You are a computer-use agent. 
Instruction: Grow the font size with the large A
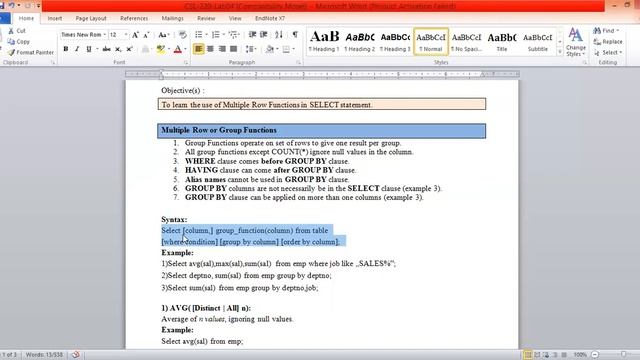pos(135,35)
